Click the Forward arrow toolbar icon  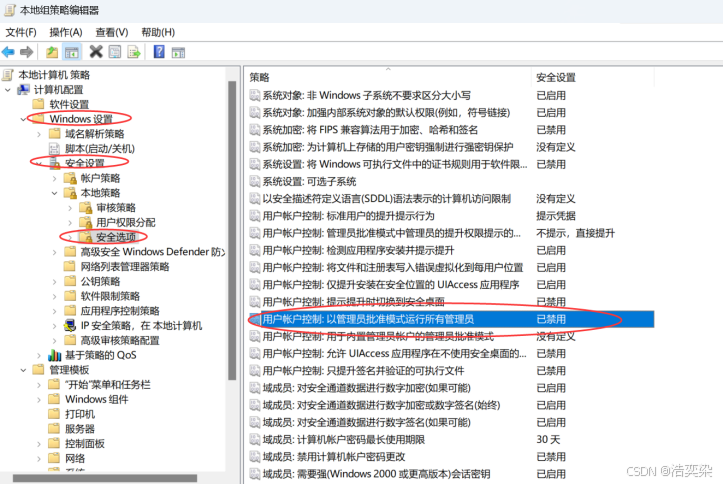pyautogui.click(x=27, y=52)
